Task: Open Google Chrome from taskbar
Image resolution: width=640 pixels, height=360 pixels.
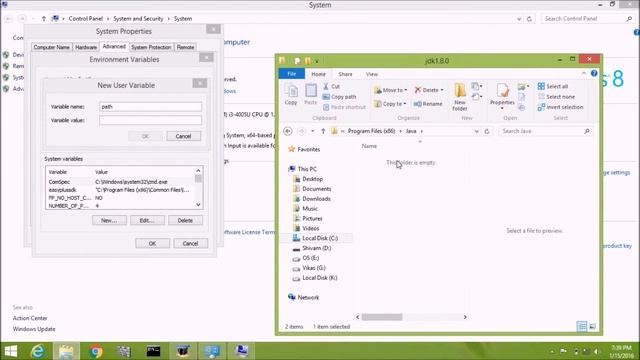Action: (x=96, y=351)
